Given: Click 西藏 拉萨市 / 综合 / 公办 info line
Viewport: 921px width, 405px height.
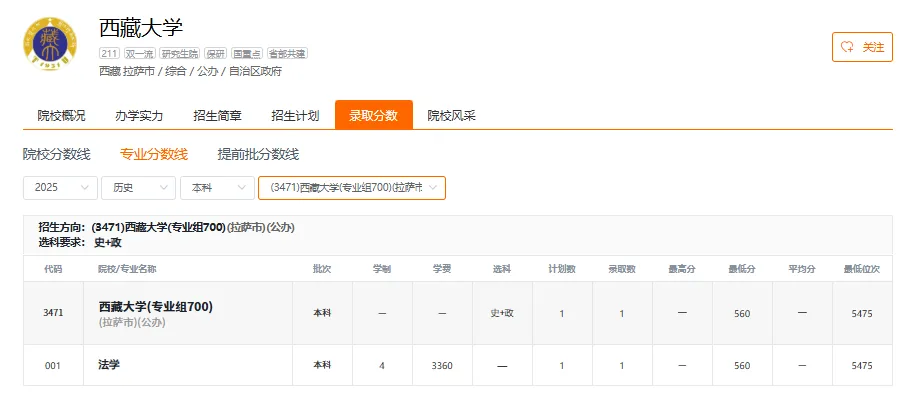Looking at the screenshot, I should (x=190, y=72).
